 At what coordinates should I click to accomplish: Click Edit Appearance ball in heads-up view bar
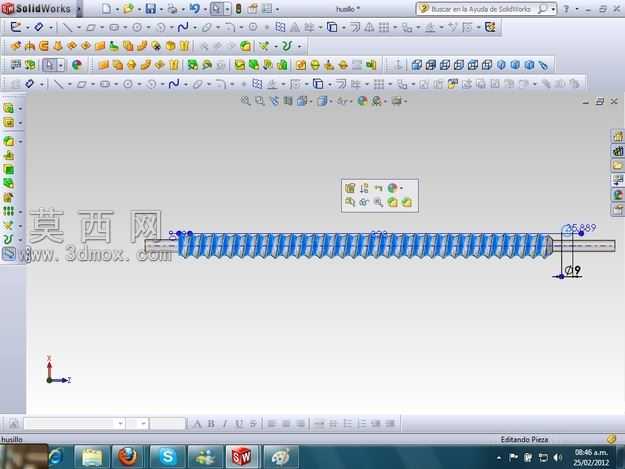tap(362, 101)
